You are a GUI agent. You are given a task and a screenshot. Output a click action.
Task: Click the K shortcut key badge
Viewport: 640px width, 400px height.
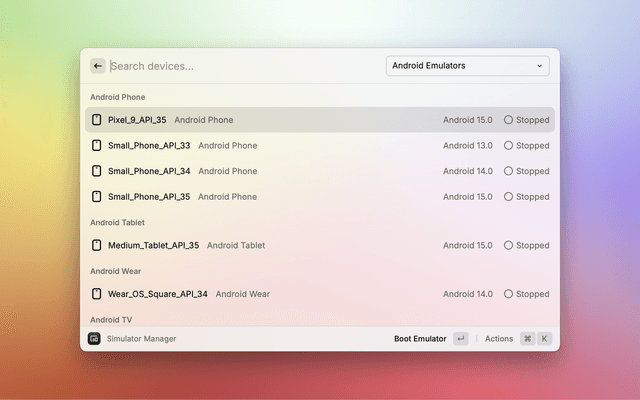point(545,339)
